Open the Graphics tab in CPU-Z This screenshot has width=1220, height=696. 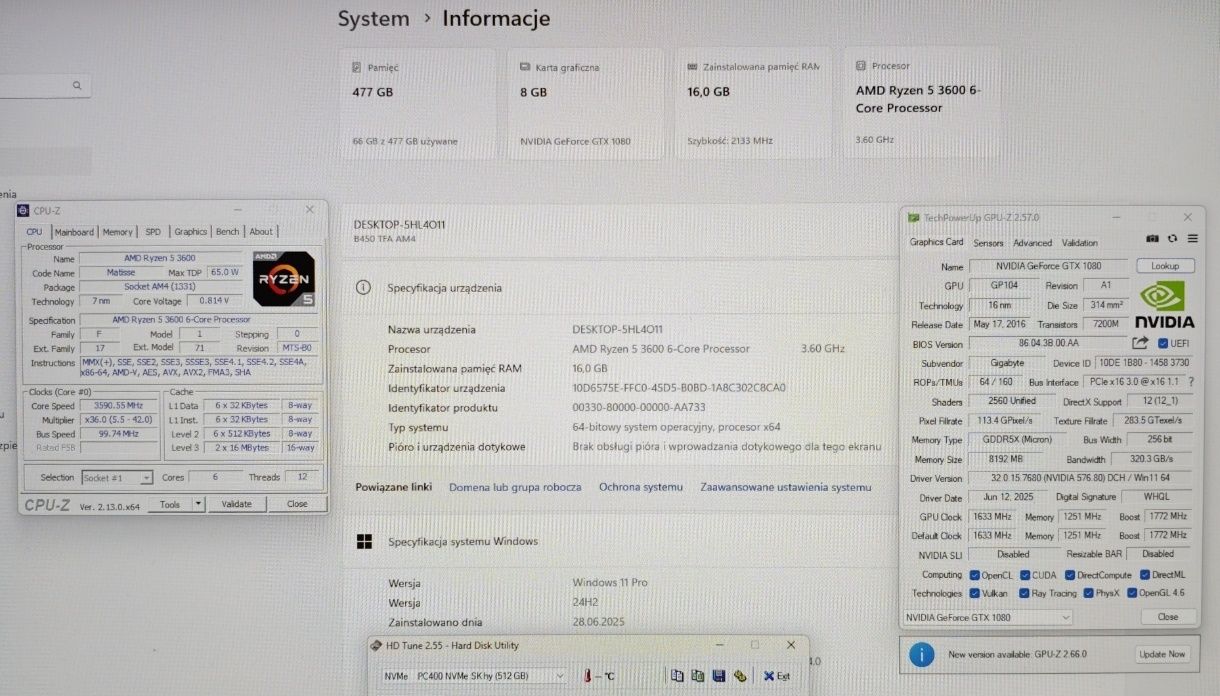pyautogui.click(x=190, y=231)
